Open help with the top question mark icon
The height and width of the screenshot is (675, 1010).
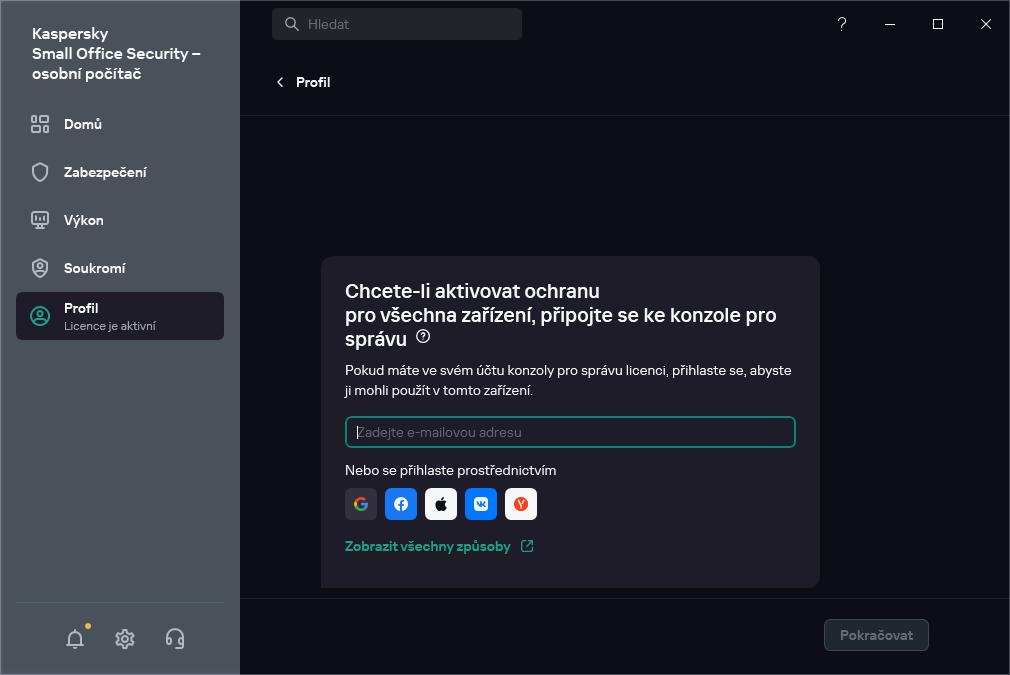coord(841,24)
